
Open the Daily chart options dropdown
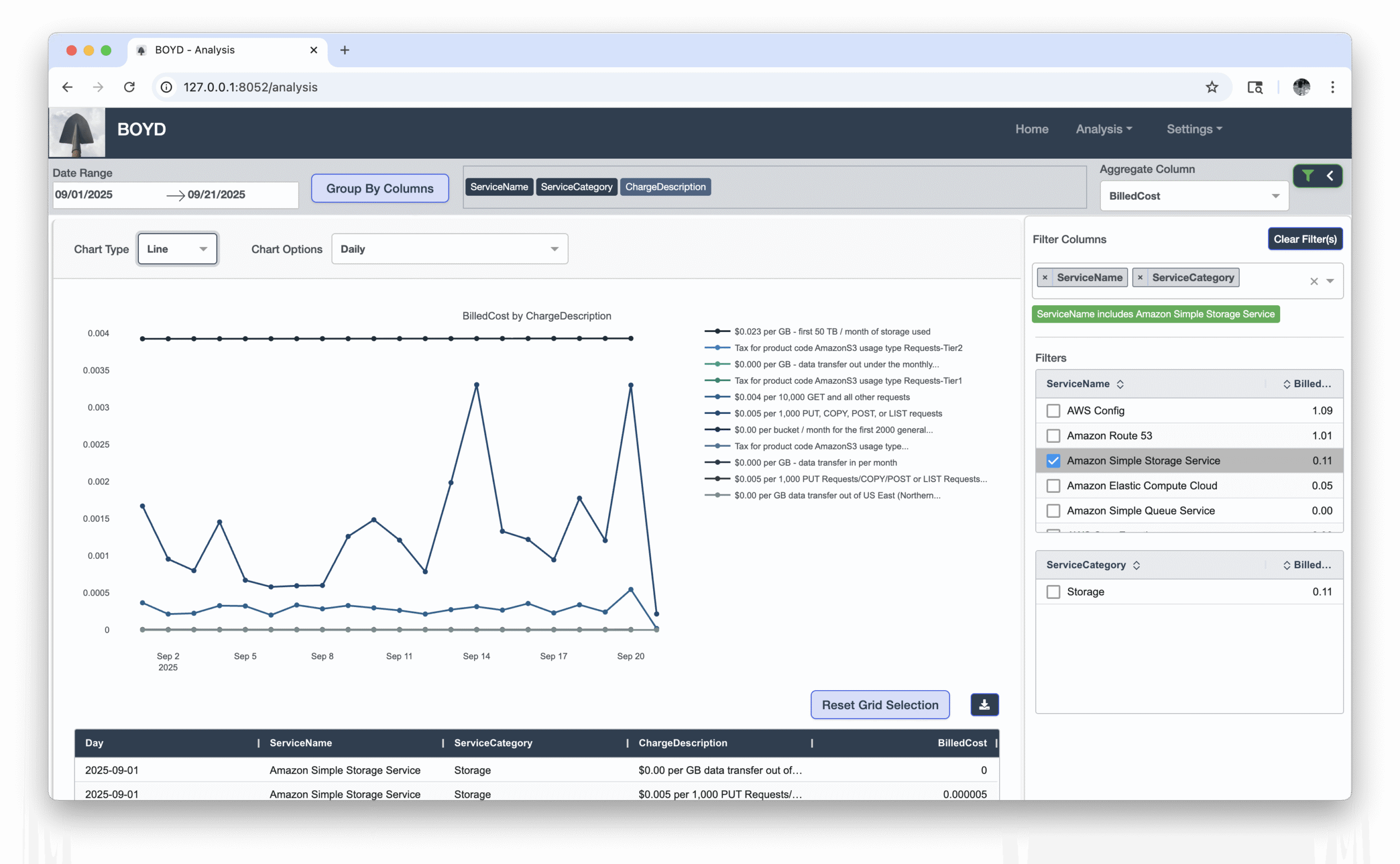(449, 249)
